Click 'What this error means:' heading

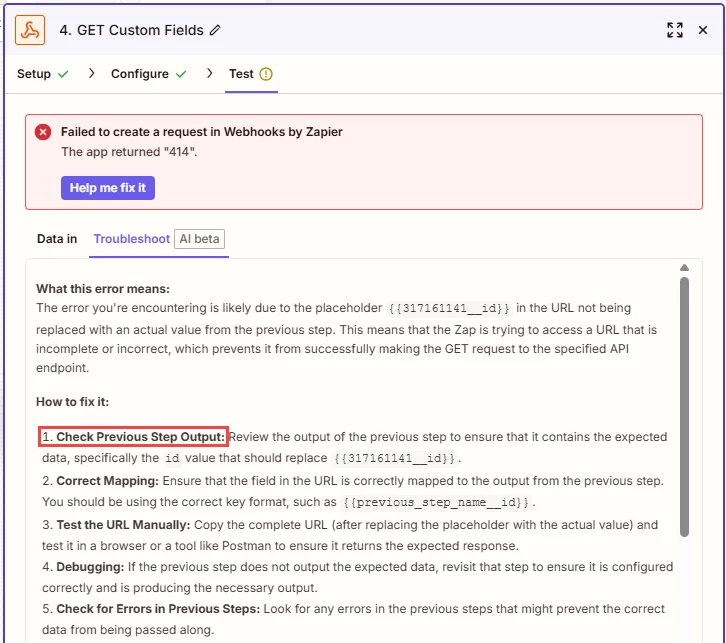(103, 289)
